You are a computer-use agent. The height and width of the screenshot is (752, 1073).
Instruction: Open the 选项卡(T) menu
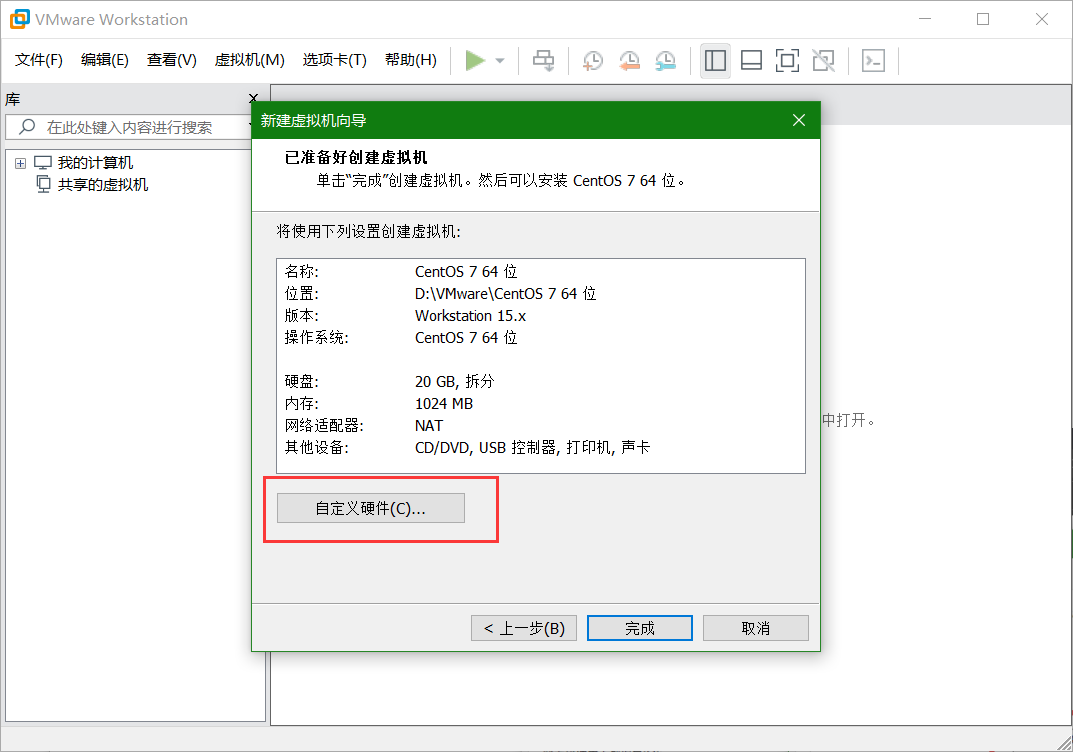tap(335, 60)
